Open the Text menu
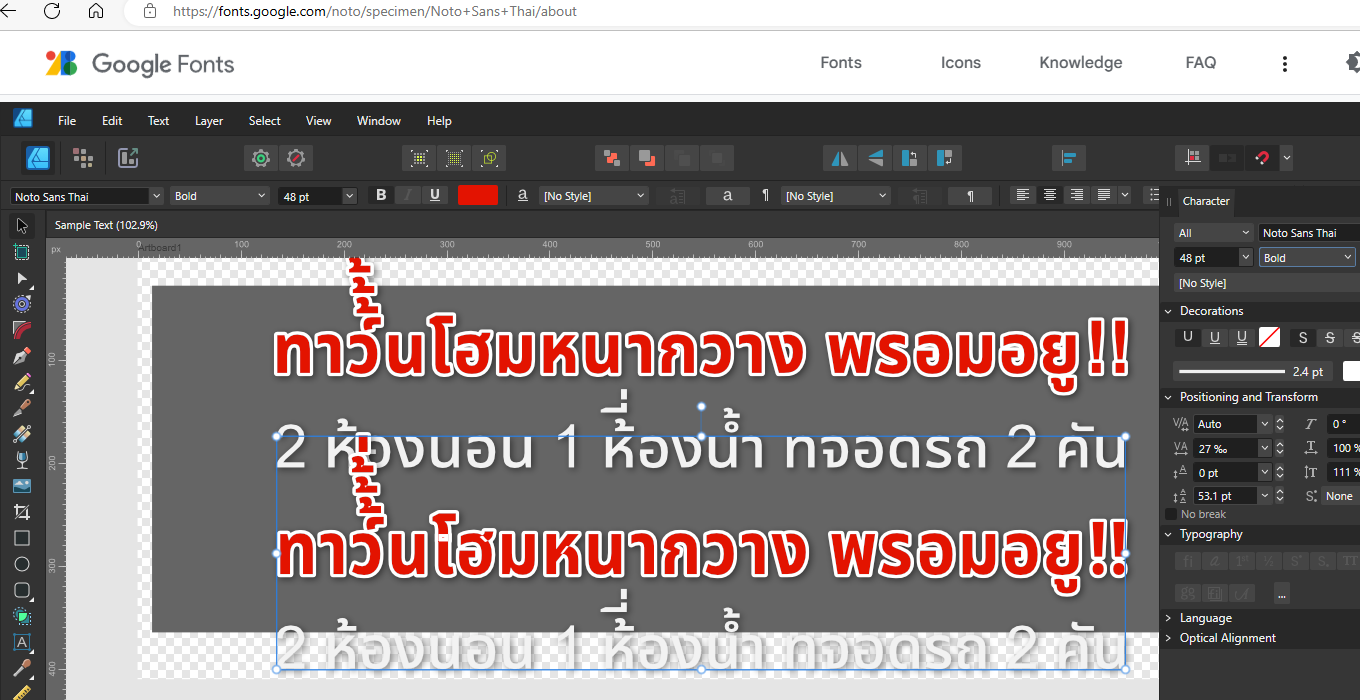Image resolution: width=1360 pixels, height=700 pixels. point(159,121)
